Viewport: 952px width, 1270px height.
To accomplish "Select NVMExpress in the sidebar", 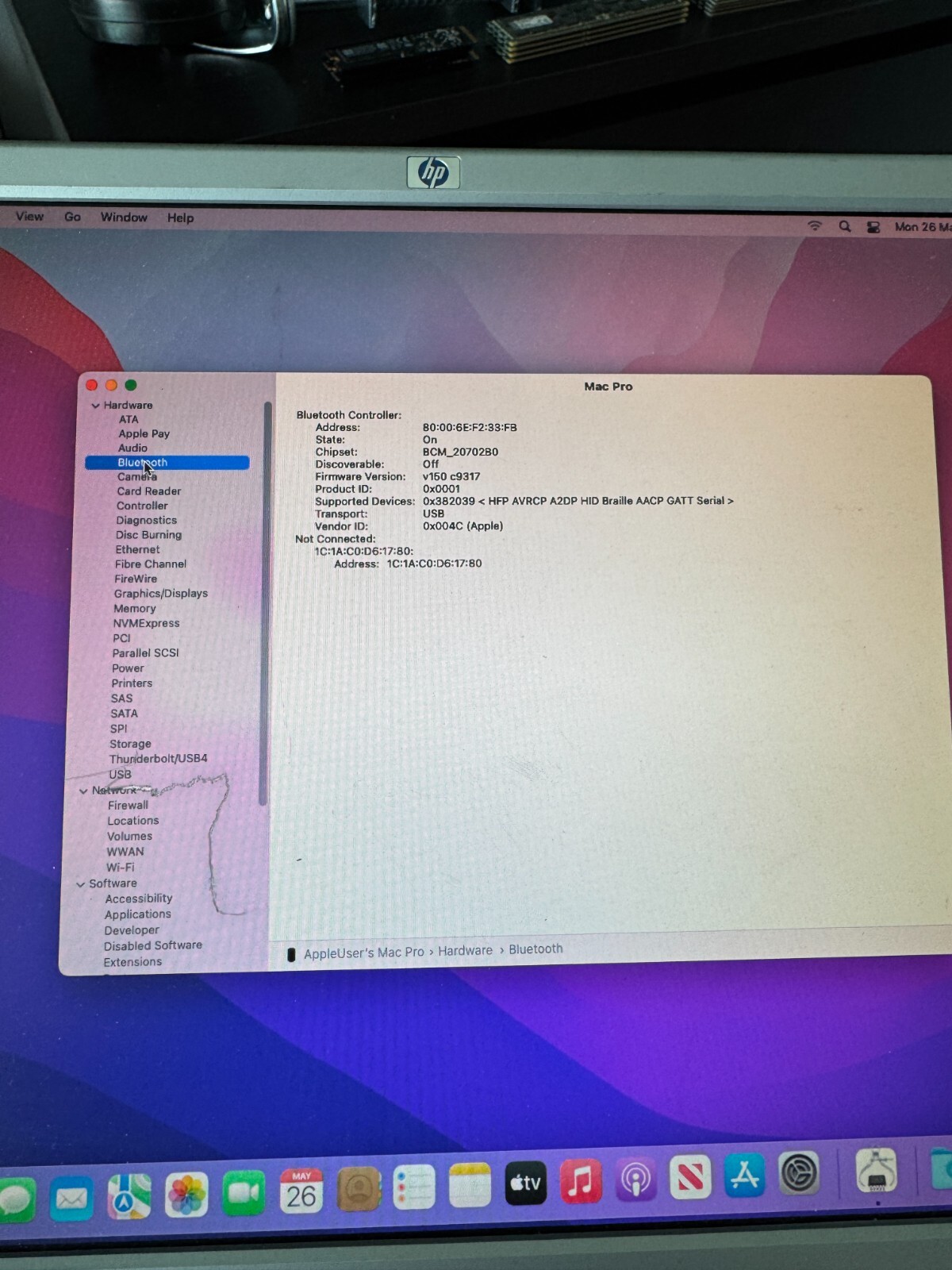I will click(146, 624).
